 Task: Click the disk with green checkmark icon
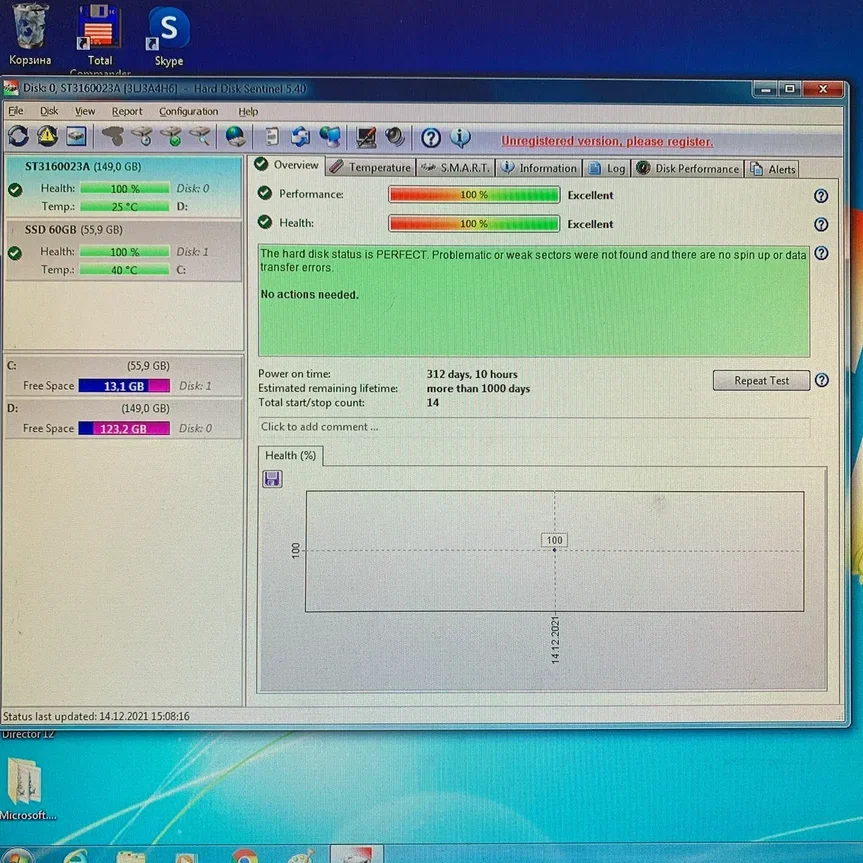pyautogui.click(x=172, y=136)
